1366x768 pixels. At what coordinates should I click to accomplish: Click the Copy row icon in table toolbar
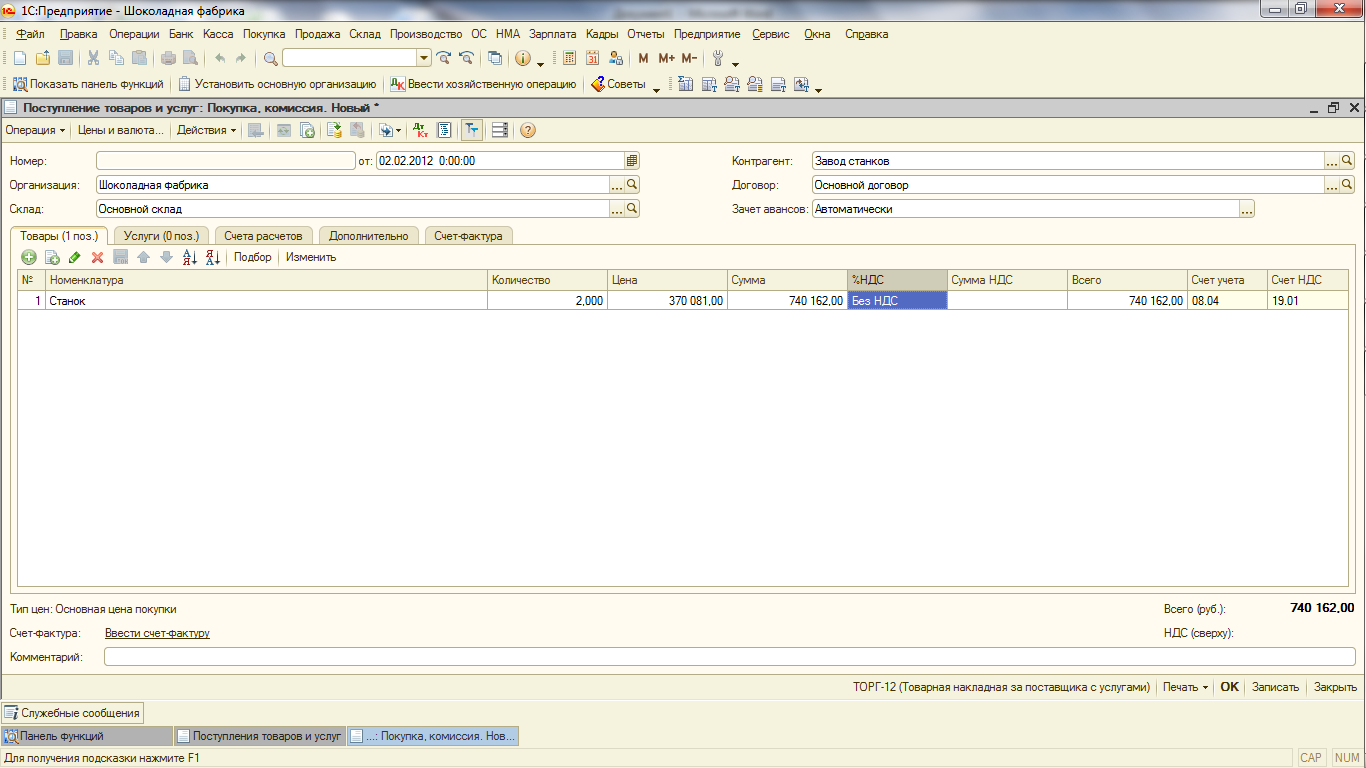point(52,257)
